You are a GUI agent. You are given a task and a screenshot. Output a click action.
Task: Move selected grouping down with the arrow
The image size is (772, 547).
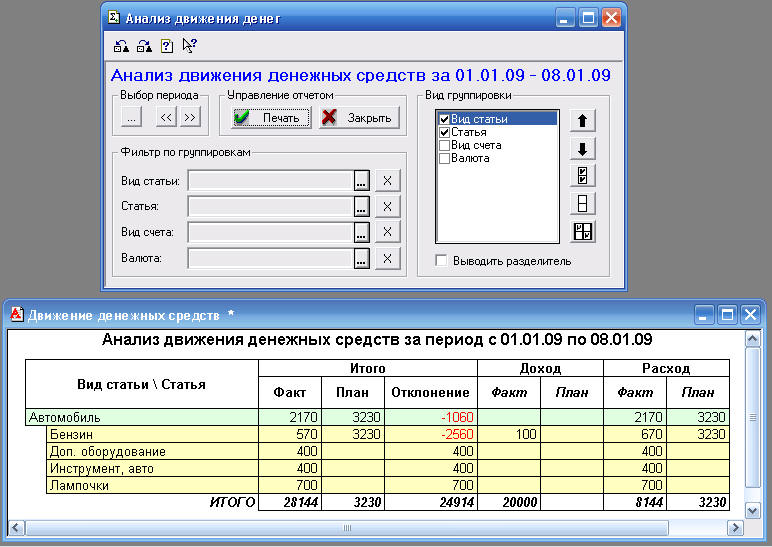582,149
